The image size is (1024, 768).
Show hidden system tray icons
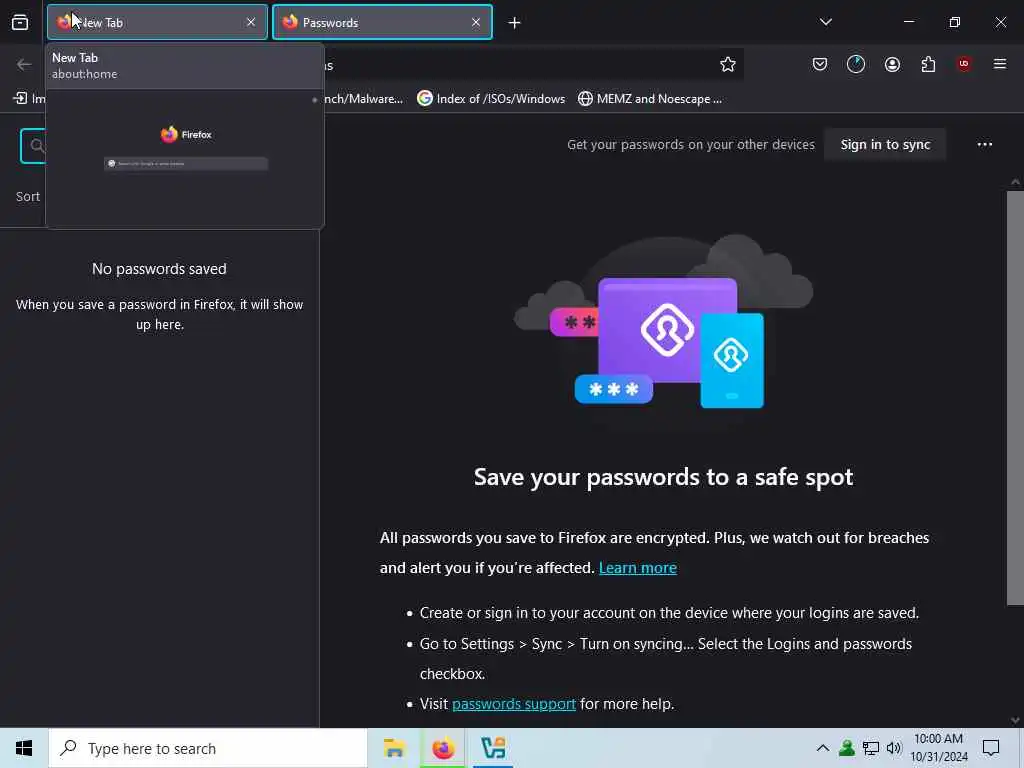tap(823, 748)
